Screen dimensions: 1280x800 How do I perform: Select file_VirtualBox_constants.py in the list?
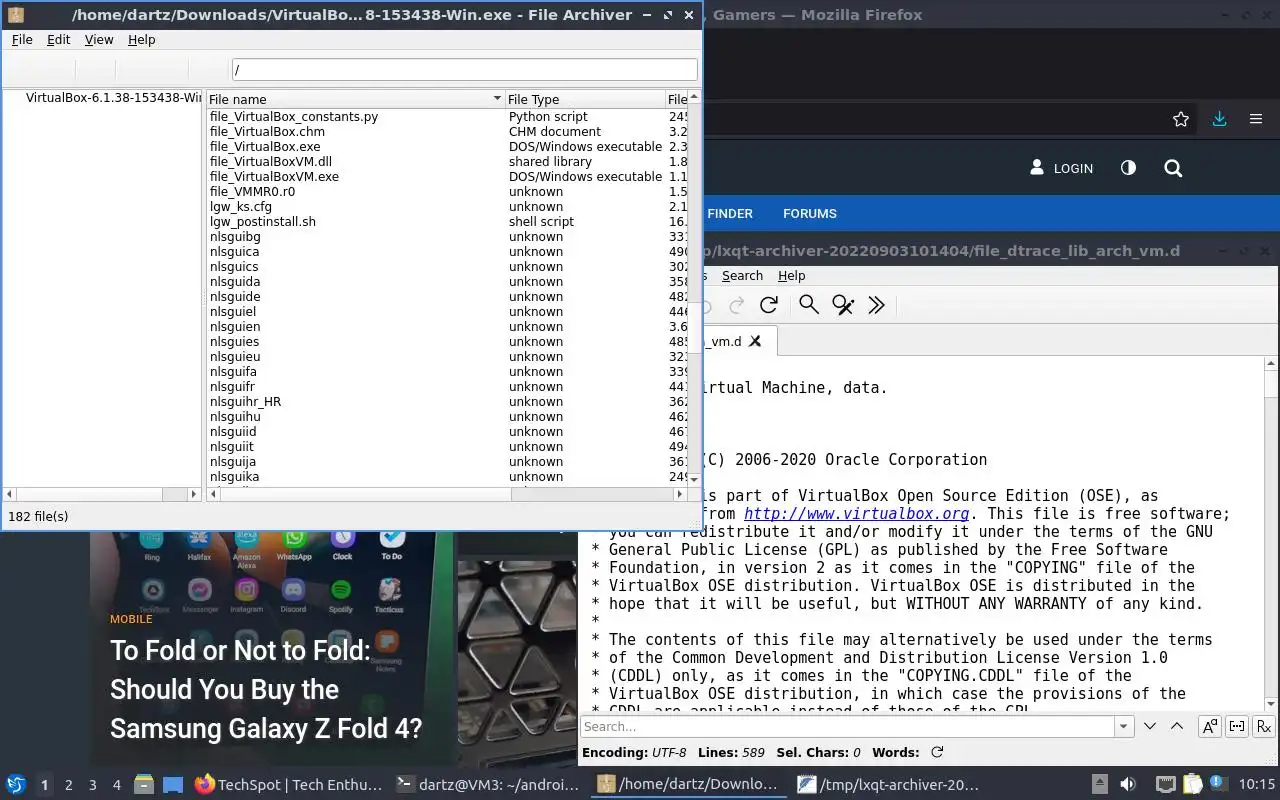(294, 117)
